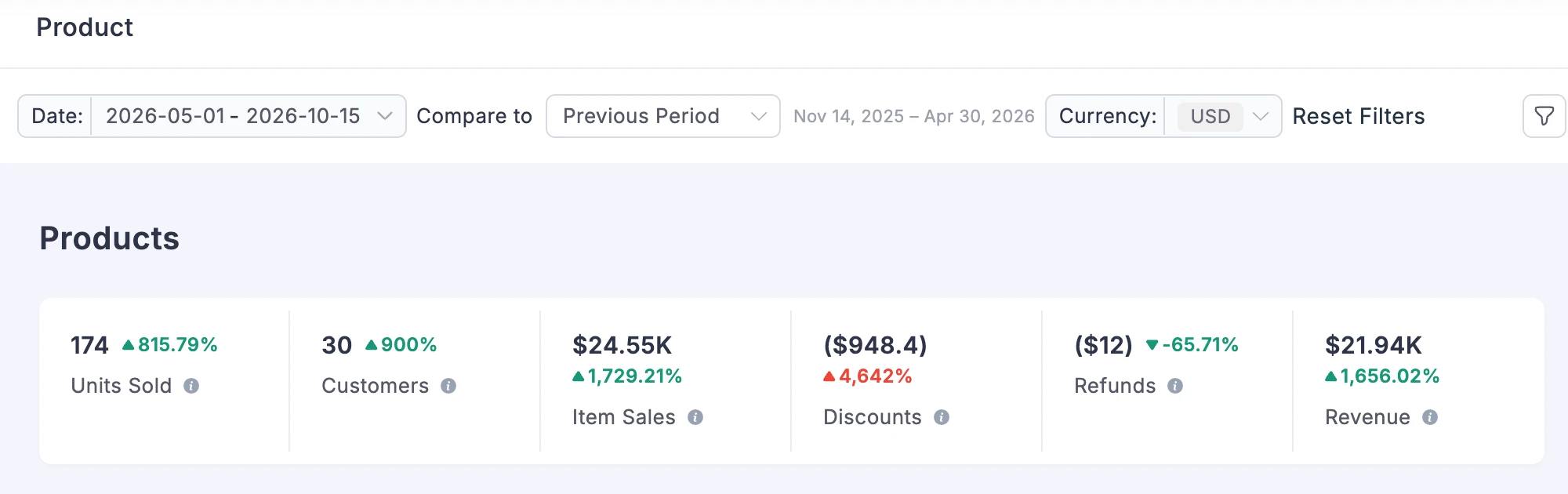This screenshot has width=1568, height=494.
Task: Open the Date range dropdown
Action: [x=212, y=116]
